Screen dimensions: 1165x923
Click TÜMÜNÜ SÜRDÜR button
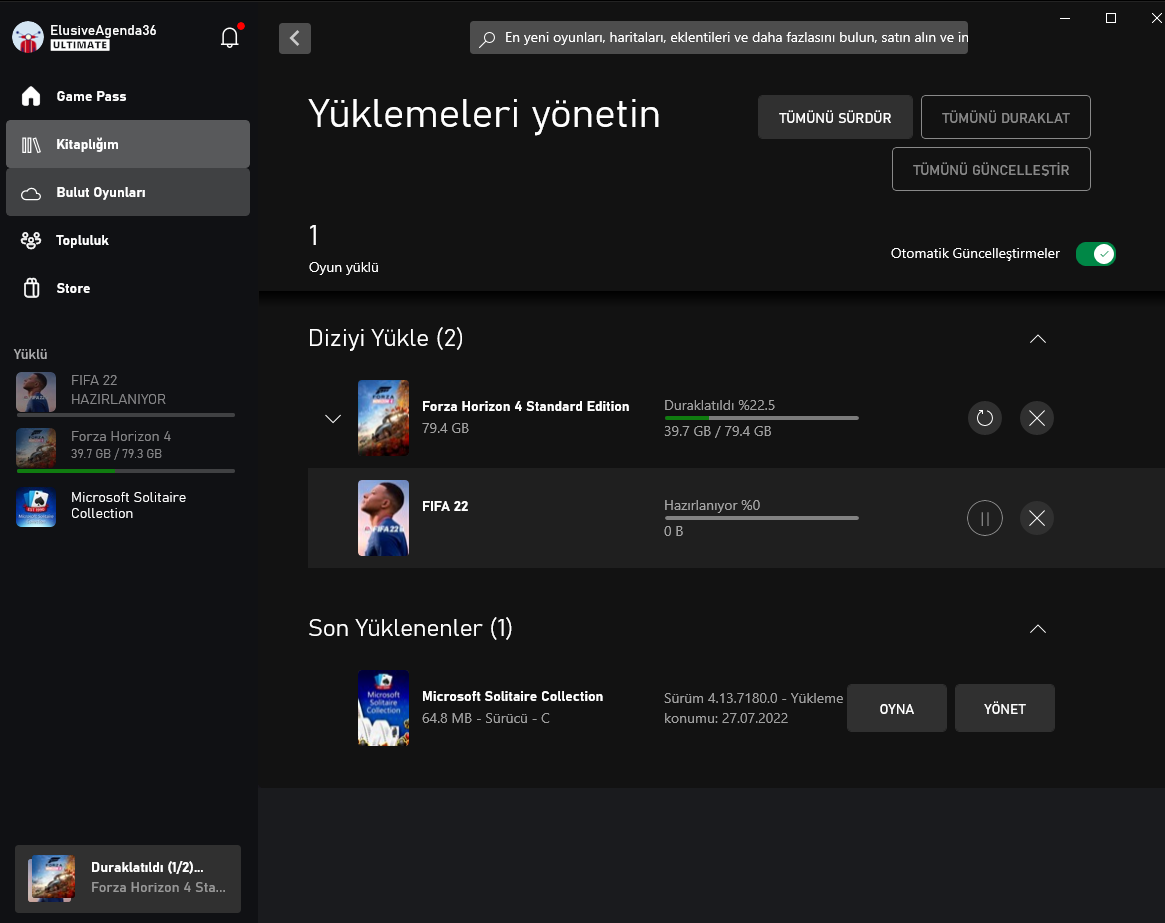835,117
